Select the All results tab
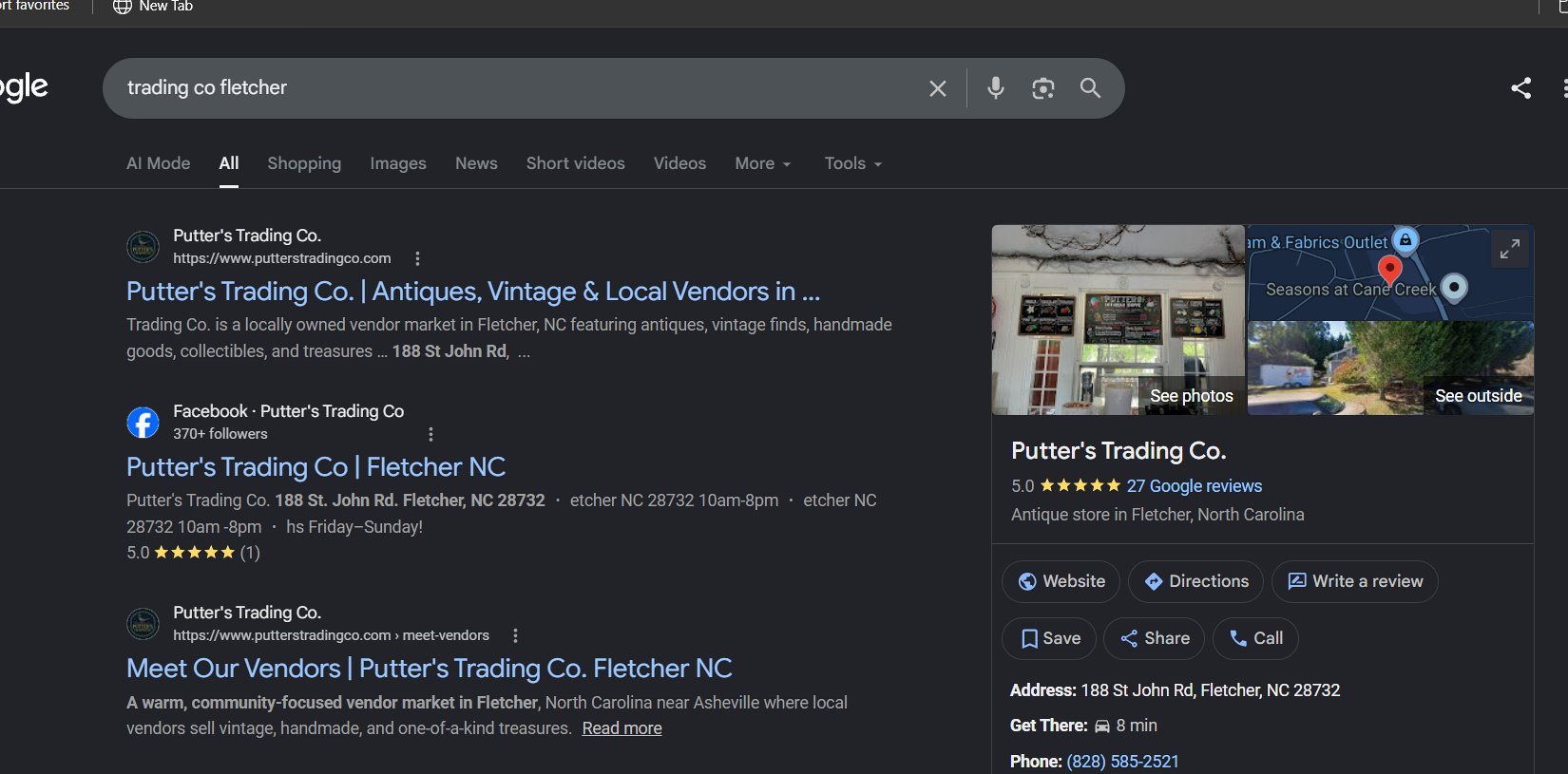The image size is (1568, 774). [x=229, y=163]
